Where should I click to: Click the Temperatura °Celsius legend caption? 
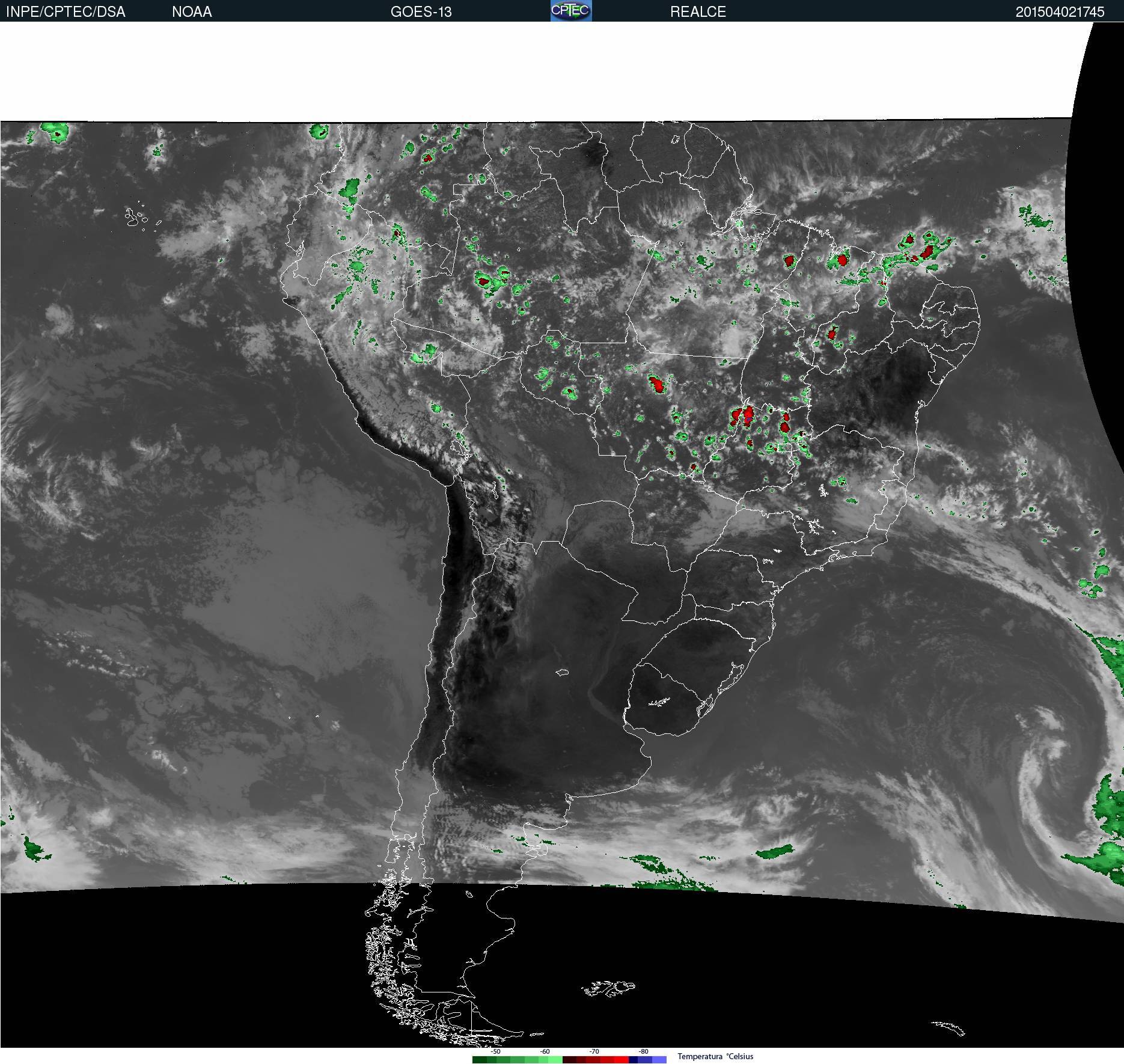tap(715, 1056)
